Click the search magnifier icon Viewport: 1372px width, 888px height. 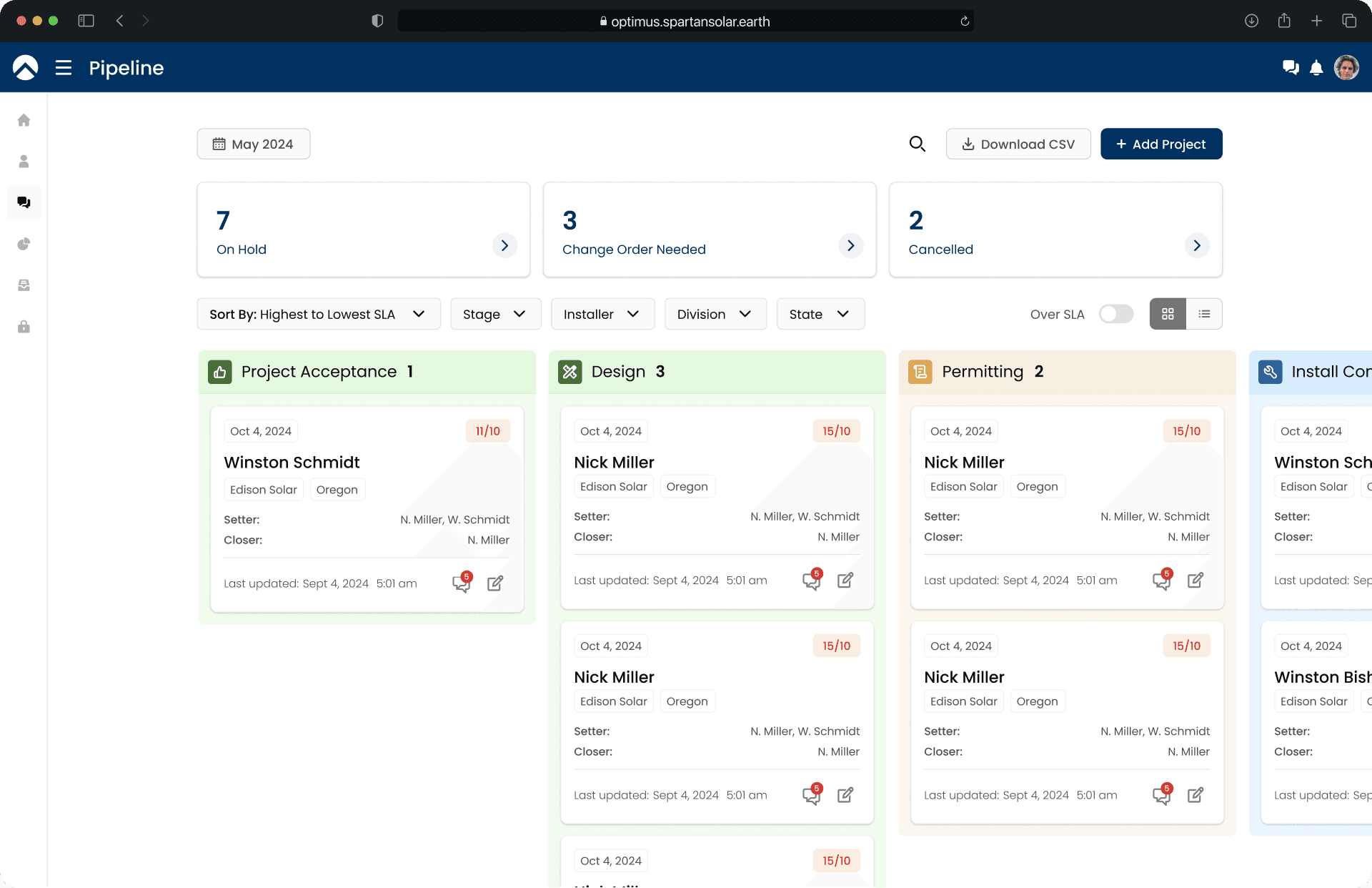coord(917,144)
